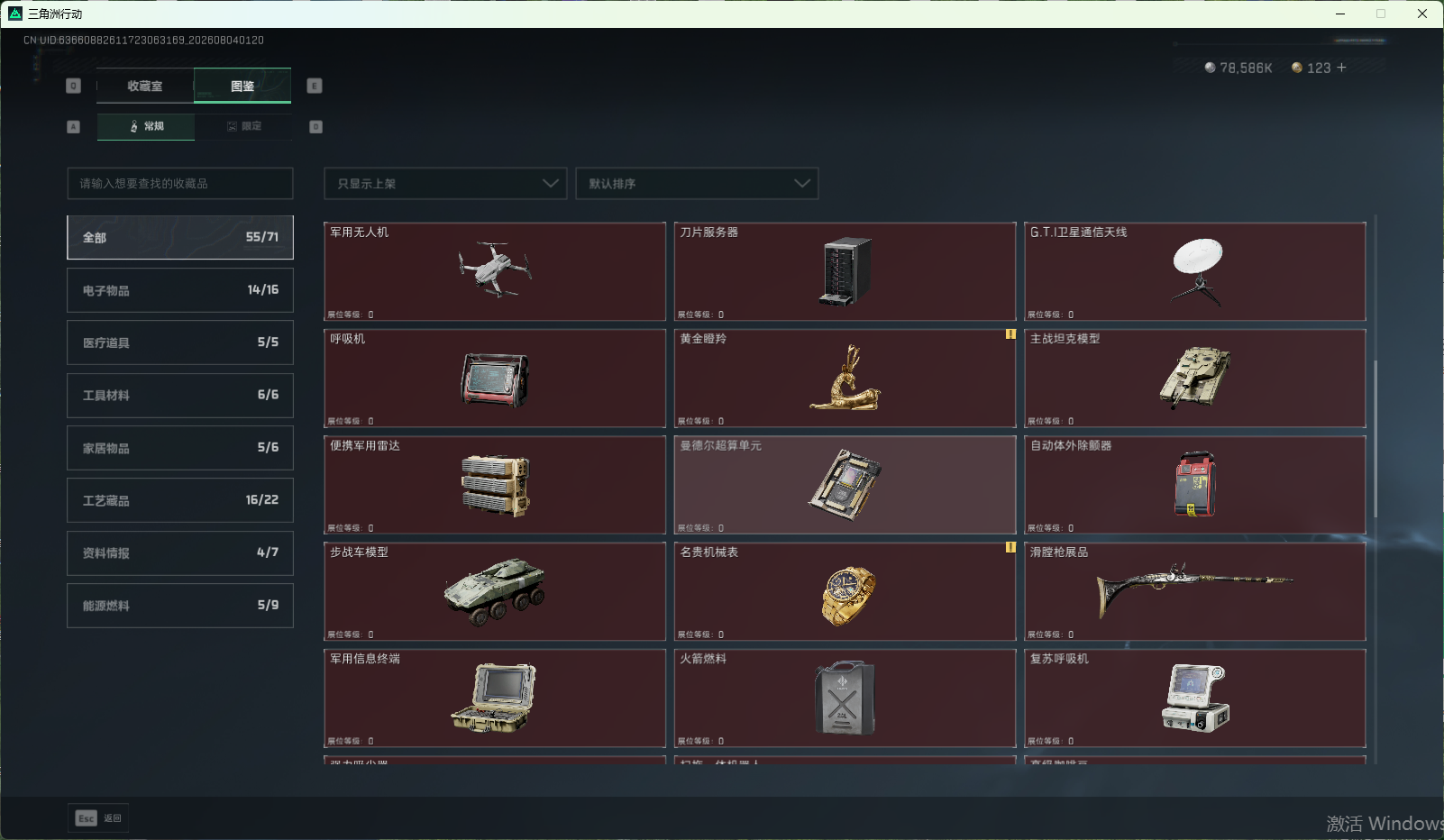The height and width of the screenshot is (840, 1444).
Task: Open the 默认排序 sorting dropdown
Action: click(x=697, y=184)
